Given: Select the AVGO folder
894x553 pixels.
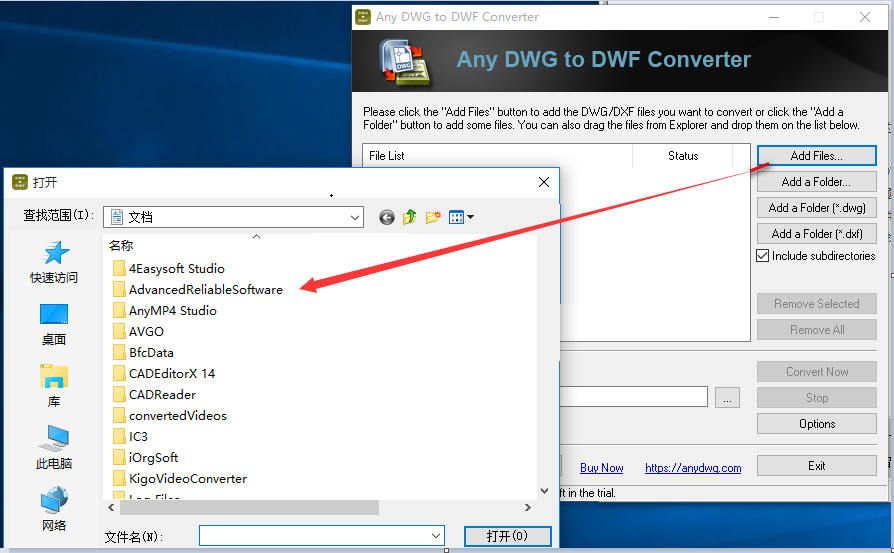Looking at the screenshot, I should (139, 332).
